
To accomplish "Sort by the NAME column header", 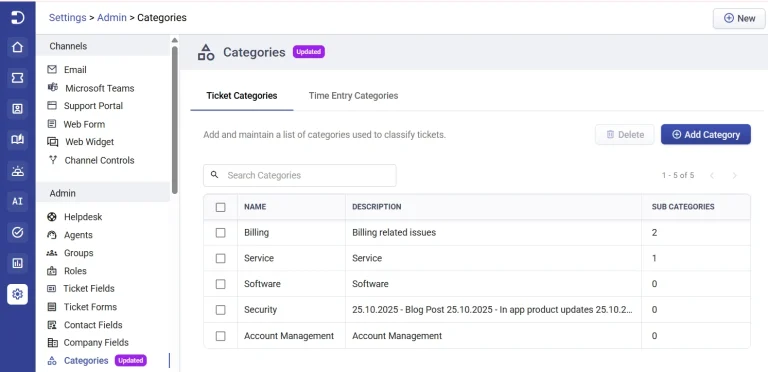I will click(255, 207).
